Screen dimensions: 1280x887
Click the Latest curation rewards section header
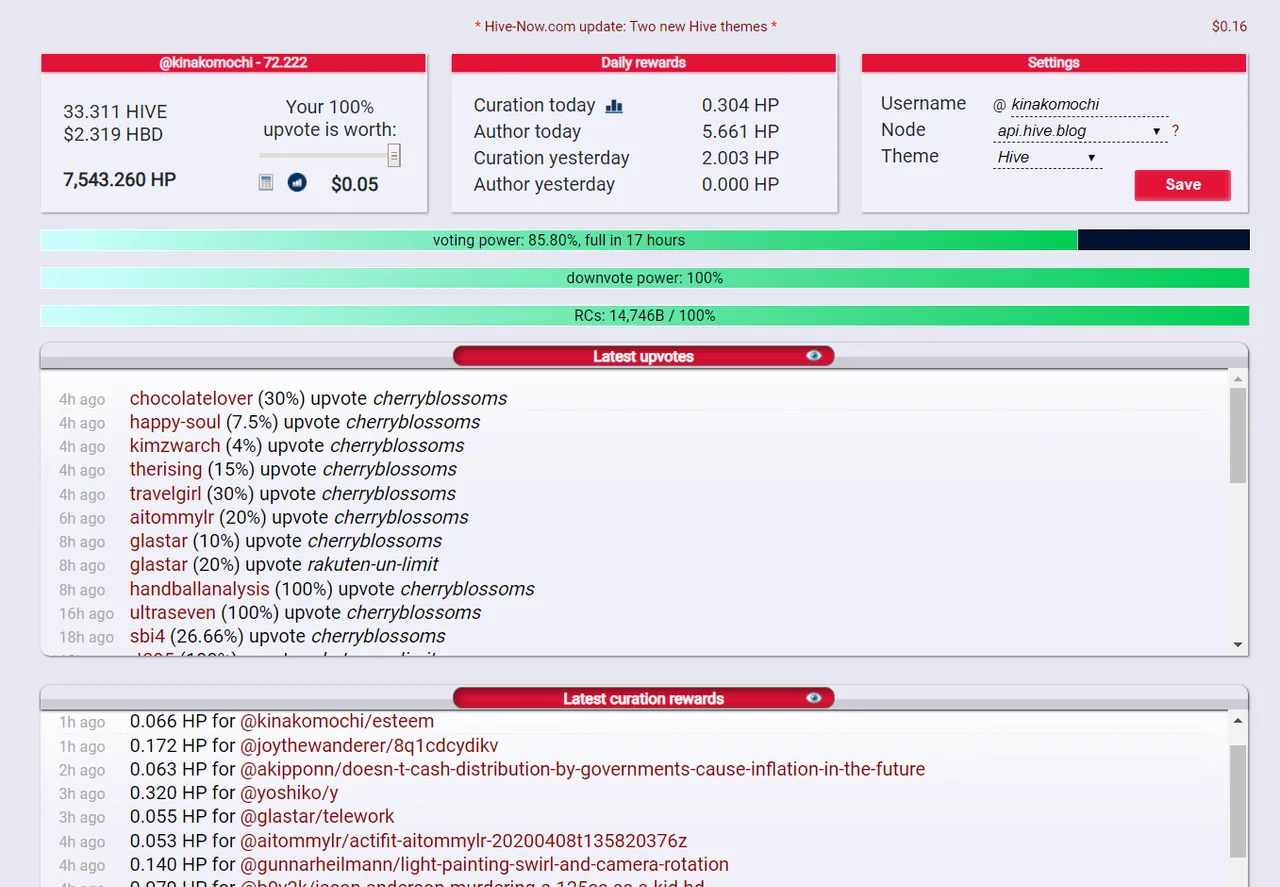tap(643, 698)
